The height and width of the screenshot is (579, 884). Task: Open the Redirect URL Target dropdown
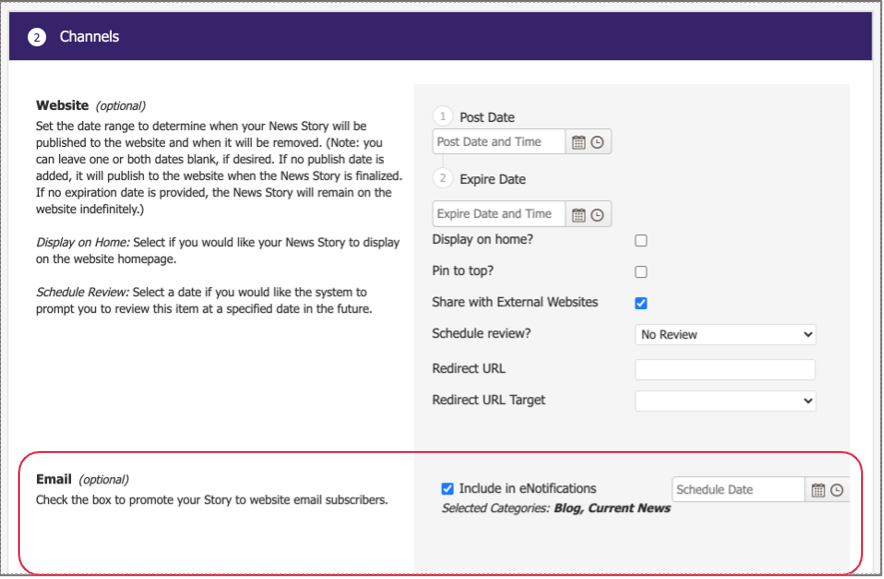point(725,401)
